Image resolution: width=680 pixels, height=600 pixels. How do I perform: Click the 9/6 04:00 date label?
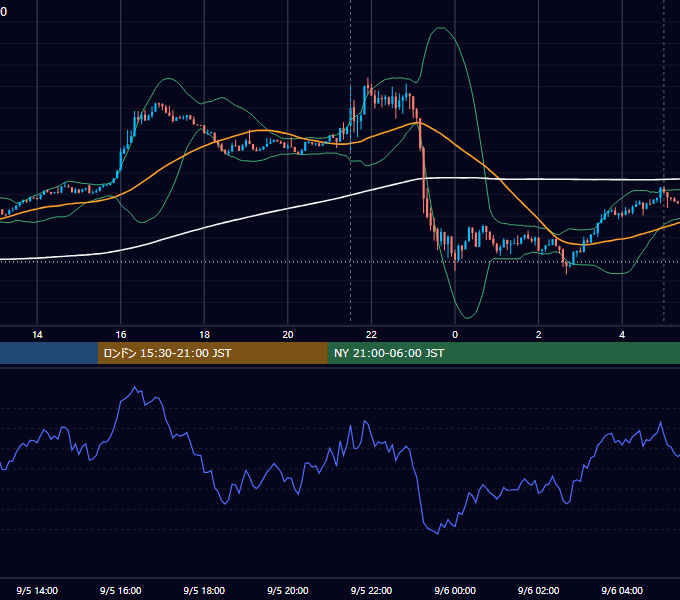622,591
